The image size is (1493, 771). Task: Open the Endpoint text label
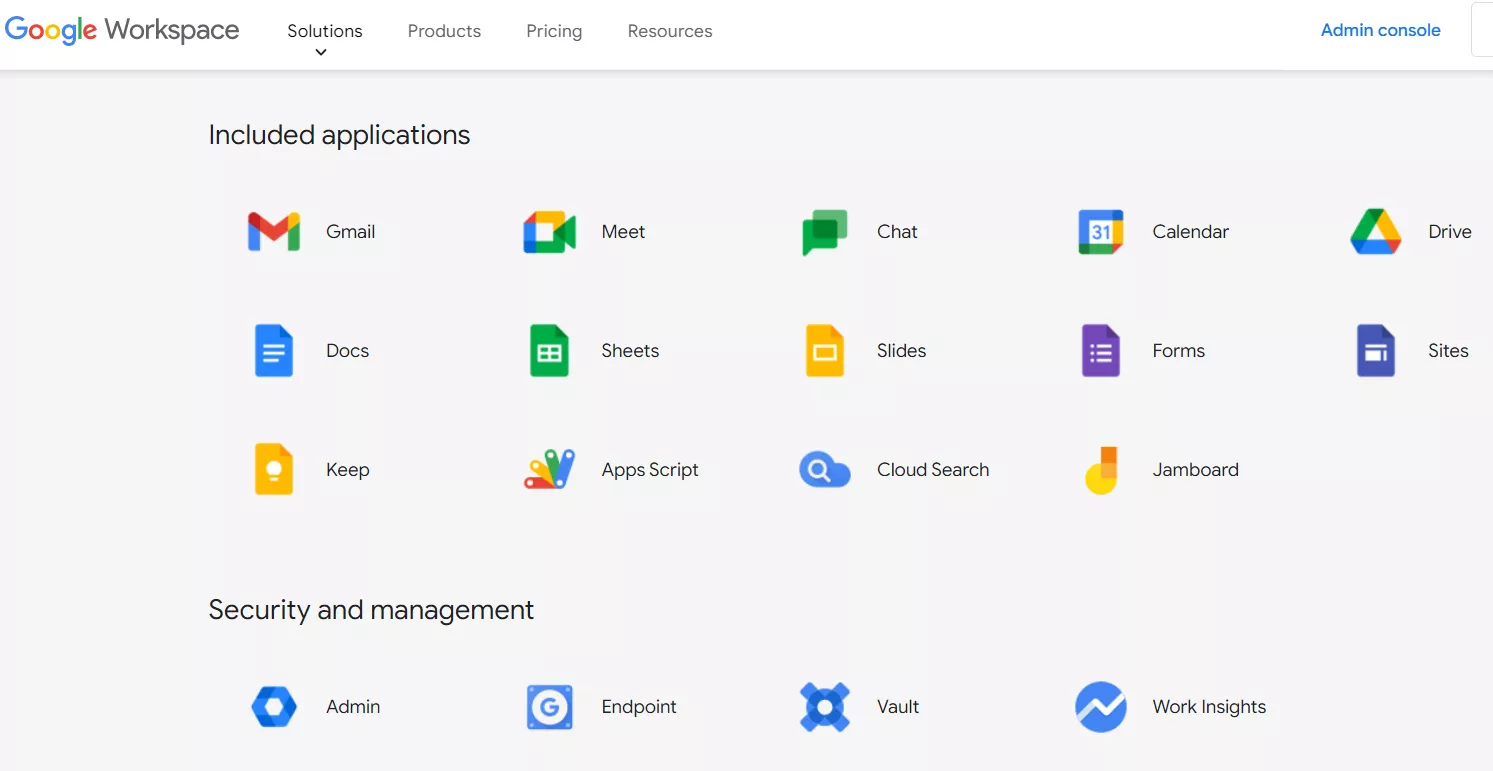(639, 707)
